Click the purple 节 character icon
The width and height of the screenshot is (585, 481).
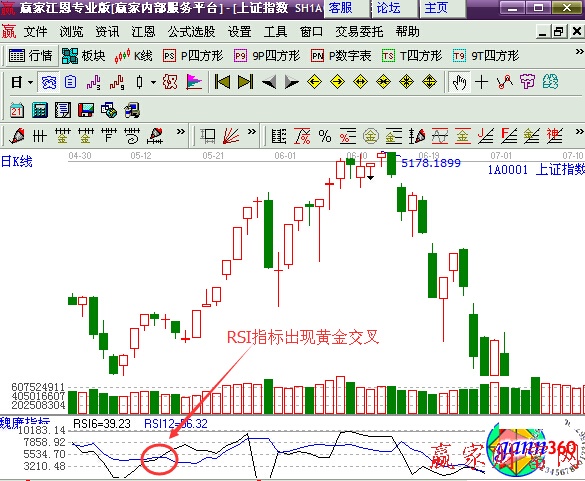527,82
